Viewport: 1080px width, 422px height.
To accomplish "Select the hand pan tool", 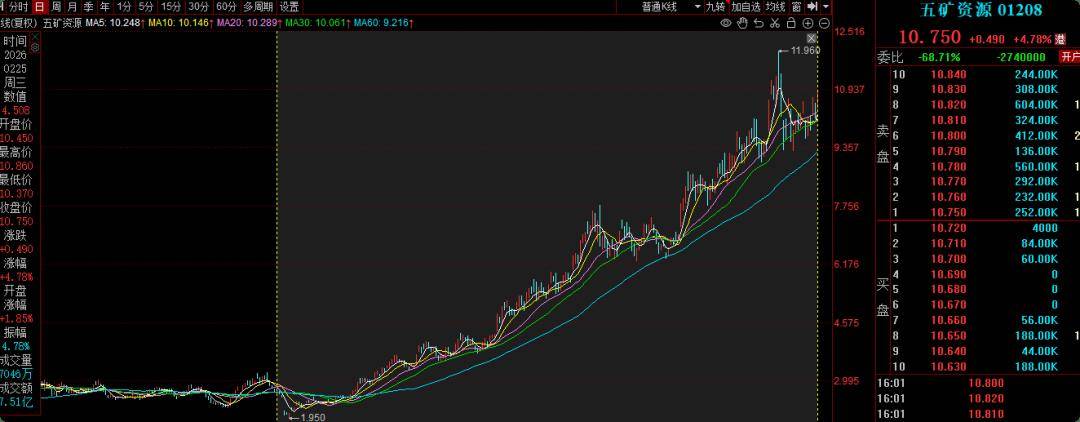I will (742, 23).
